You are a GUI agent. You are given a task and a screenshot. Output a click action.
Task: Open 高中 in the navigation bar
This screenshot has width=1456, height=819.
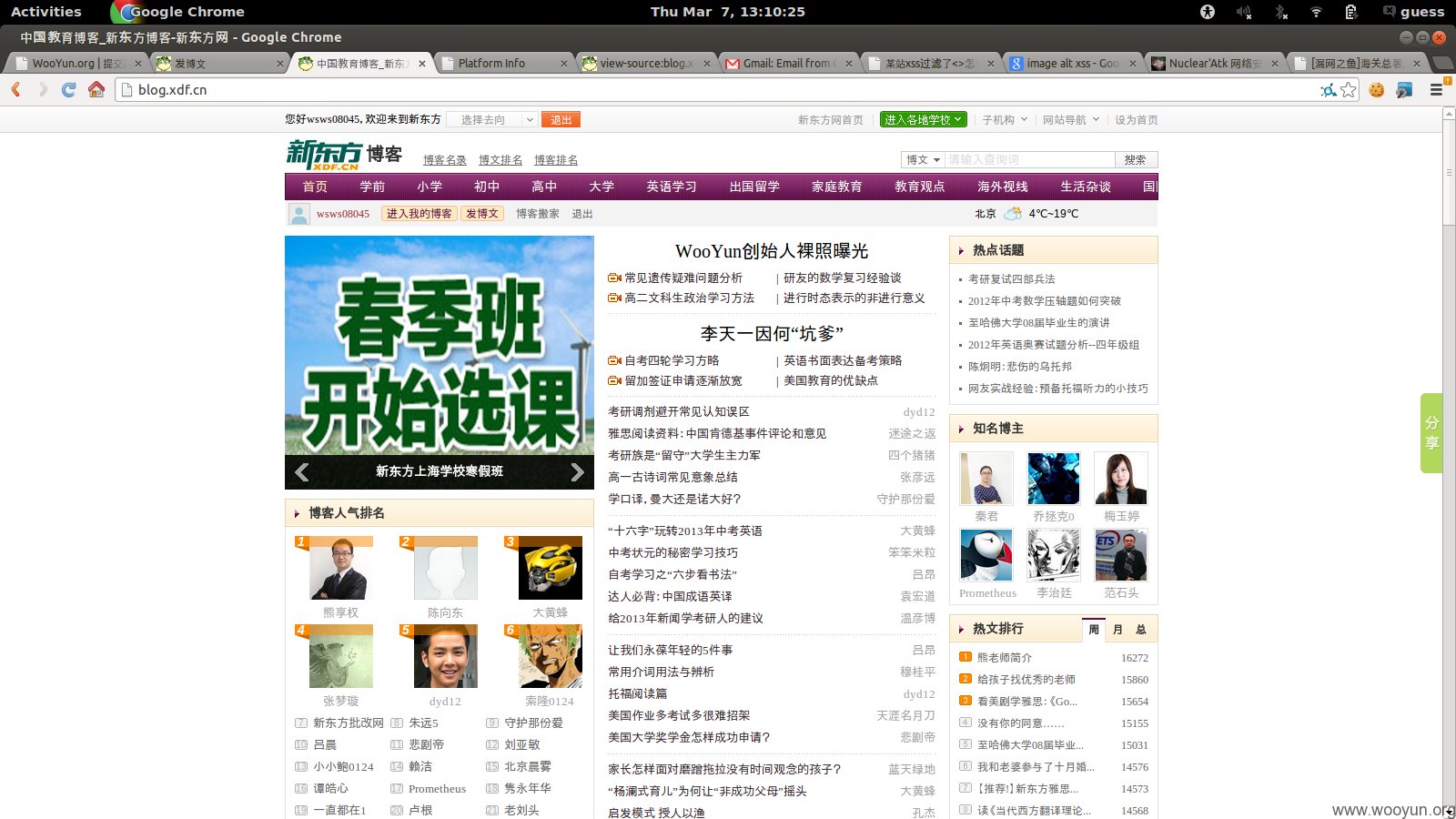coord(544,187)
